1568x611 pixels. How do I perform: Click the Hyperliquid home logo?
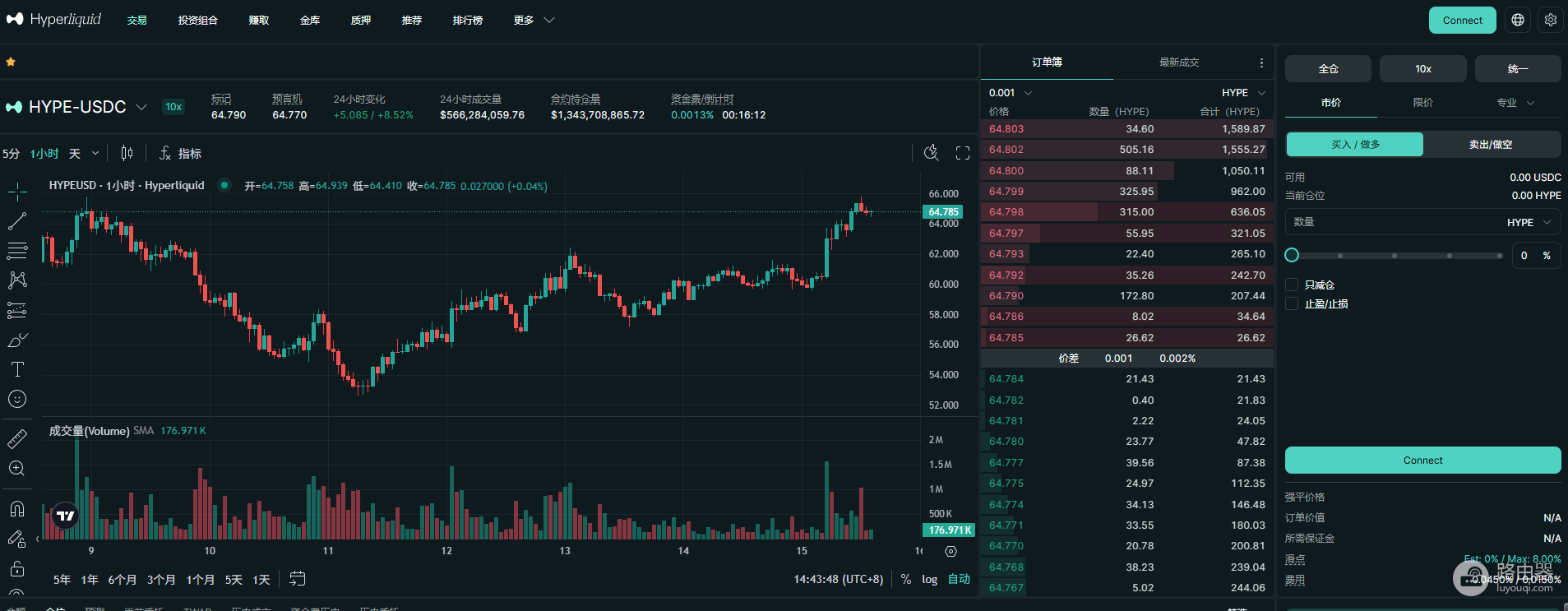coord(54,19)
